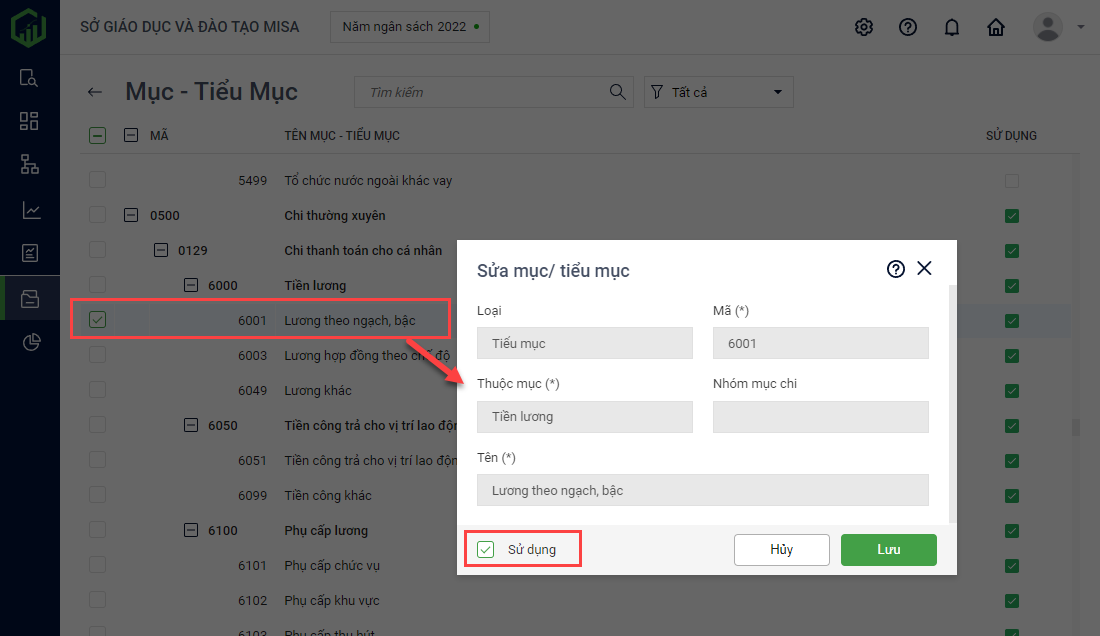Click the dialog help icon beside close

896,269
